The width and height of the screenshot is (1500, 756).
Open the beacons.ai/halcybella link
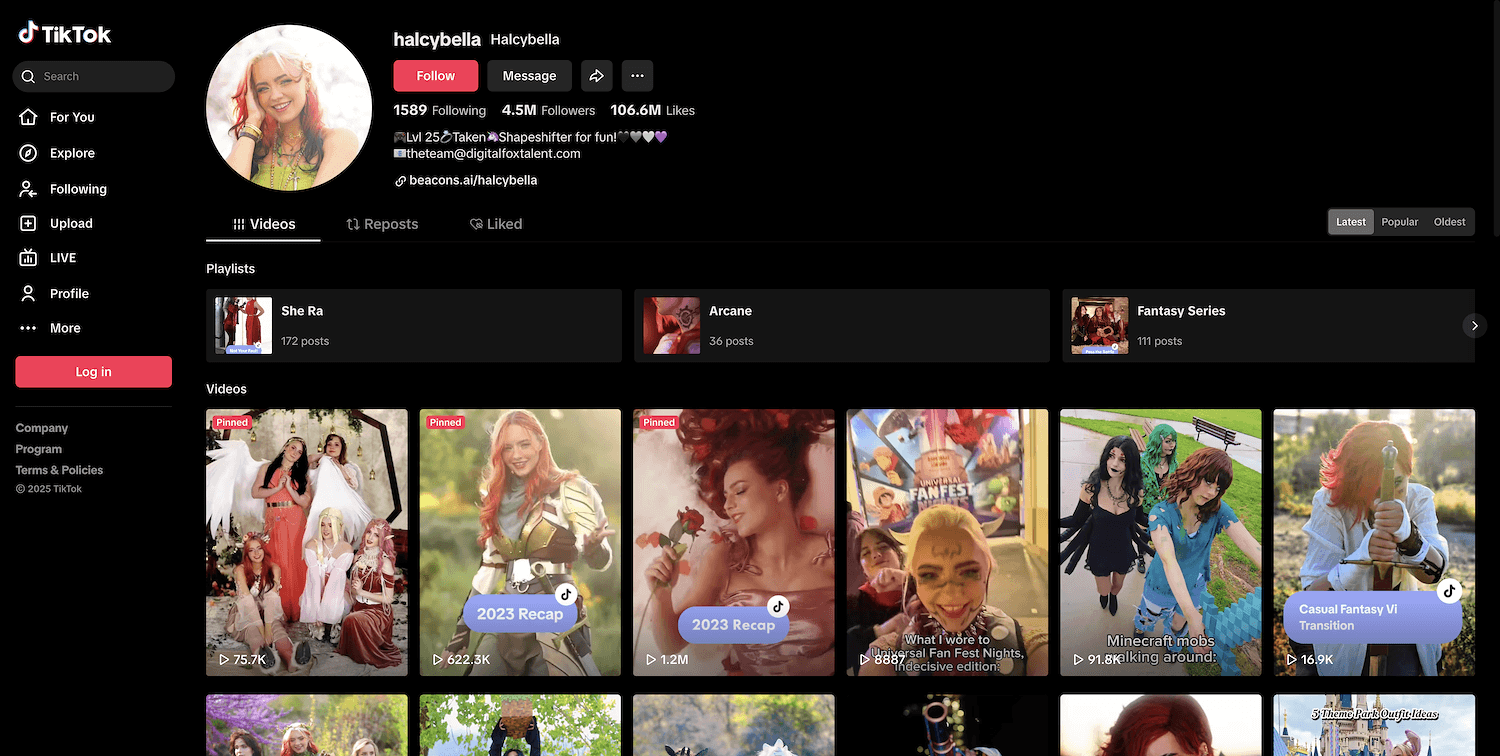[x=473, y=181]
